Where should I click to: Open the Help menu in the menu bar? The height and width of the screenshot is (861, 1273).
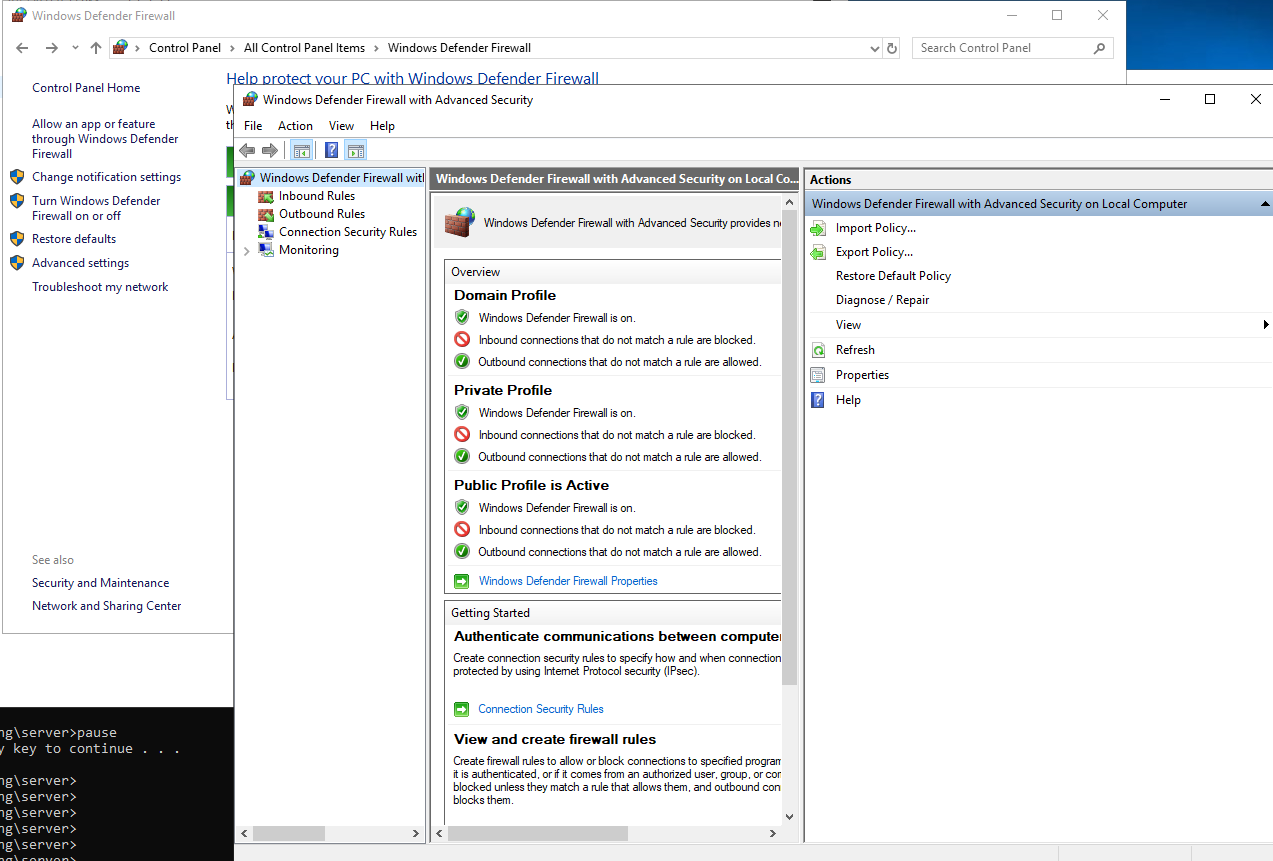click(x=382, y=126)
